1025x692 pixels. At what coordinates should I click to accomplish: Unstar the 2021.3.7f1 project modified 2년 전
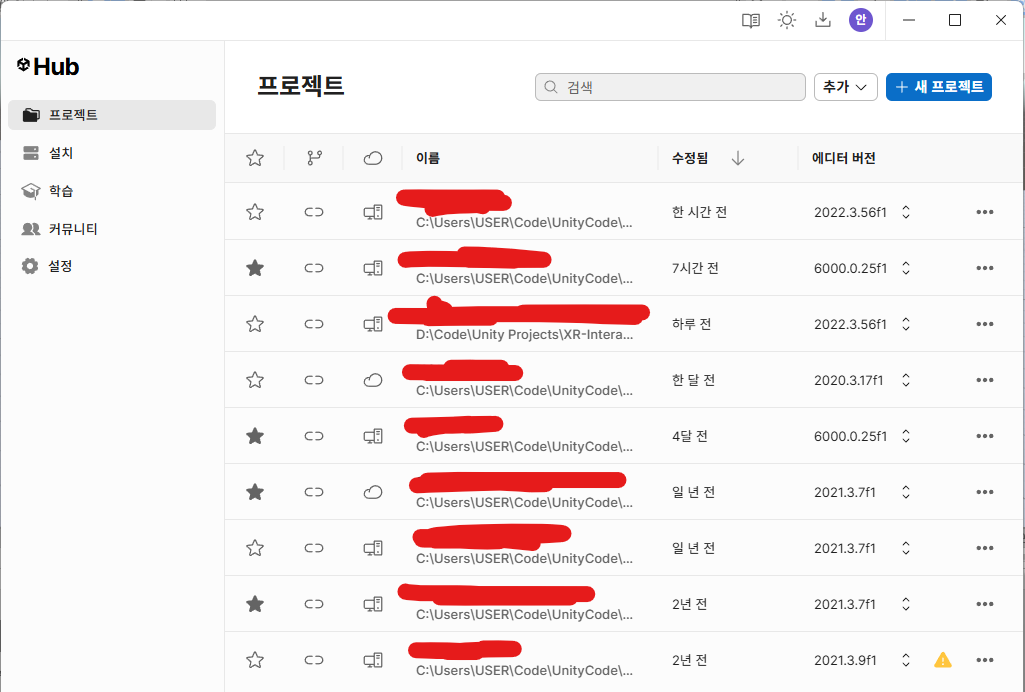coord(255,604)
